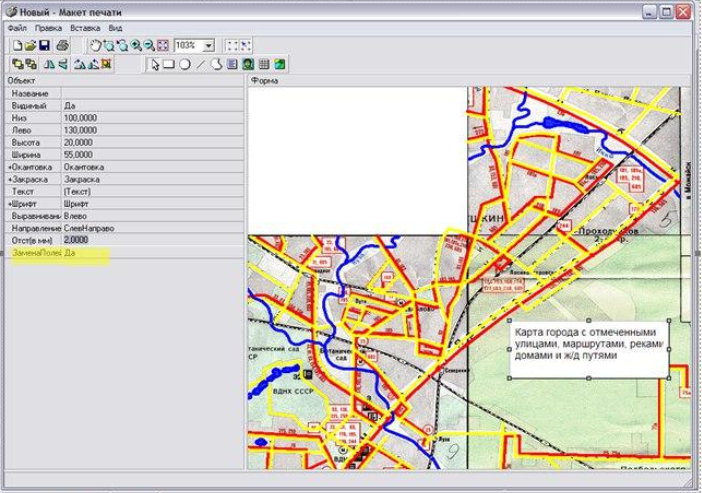Fit the whole page in view

pos(163,45)
